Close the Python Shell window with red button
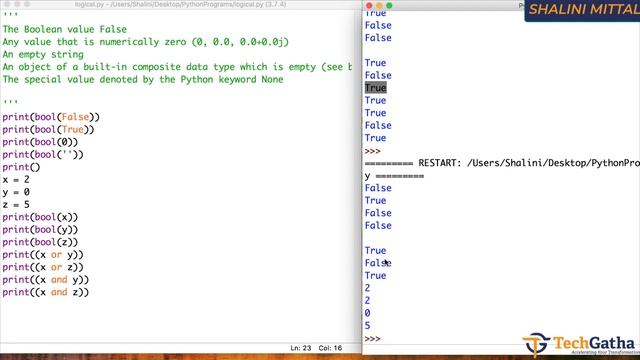The image size is (640, 360). 369,5
